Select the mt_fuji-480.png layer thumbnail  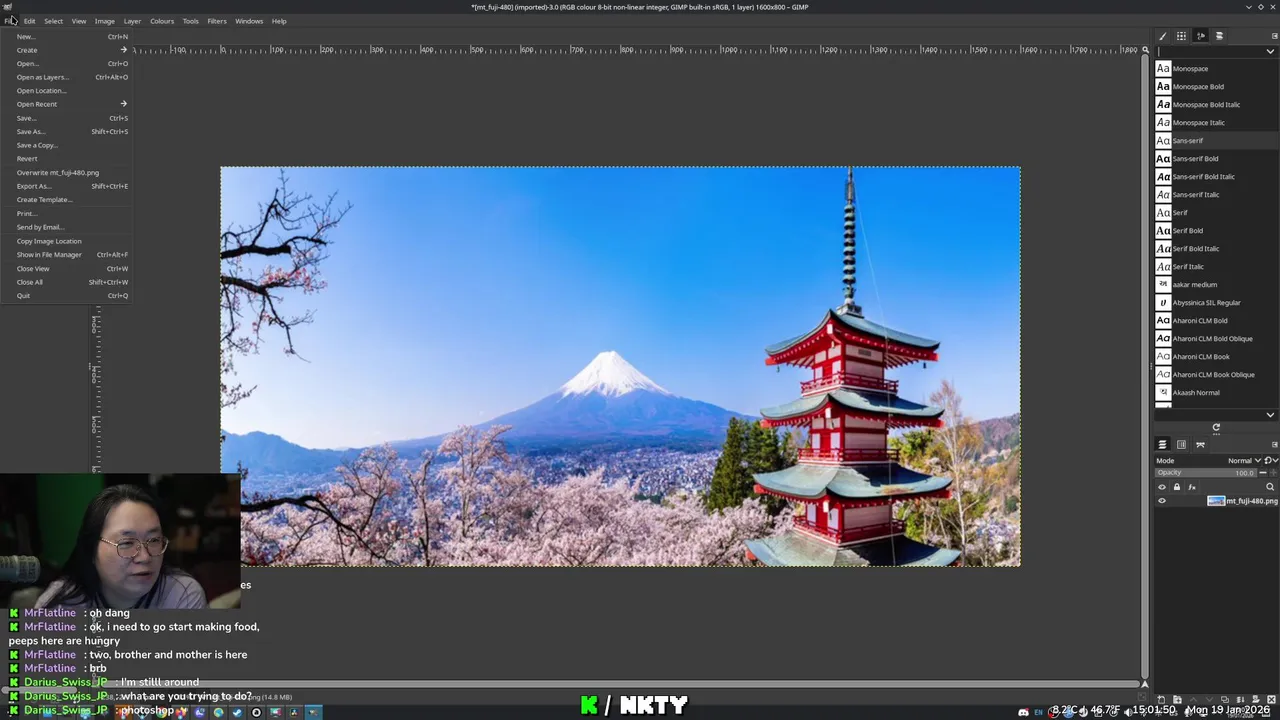pyautogui.click(x=1216, y=501)
